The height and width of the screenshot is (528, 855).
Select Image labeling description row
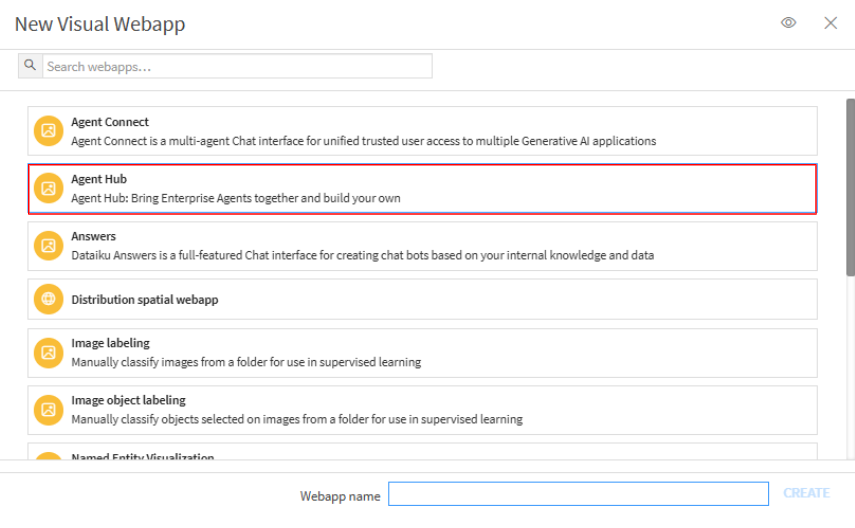(246, 362)
